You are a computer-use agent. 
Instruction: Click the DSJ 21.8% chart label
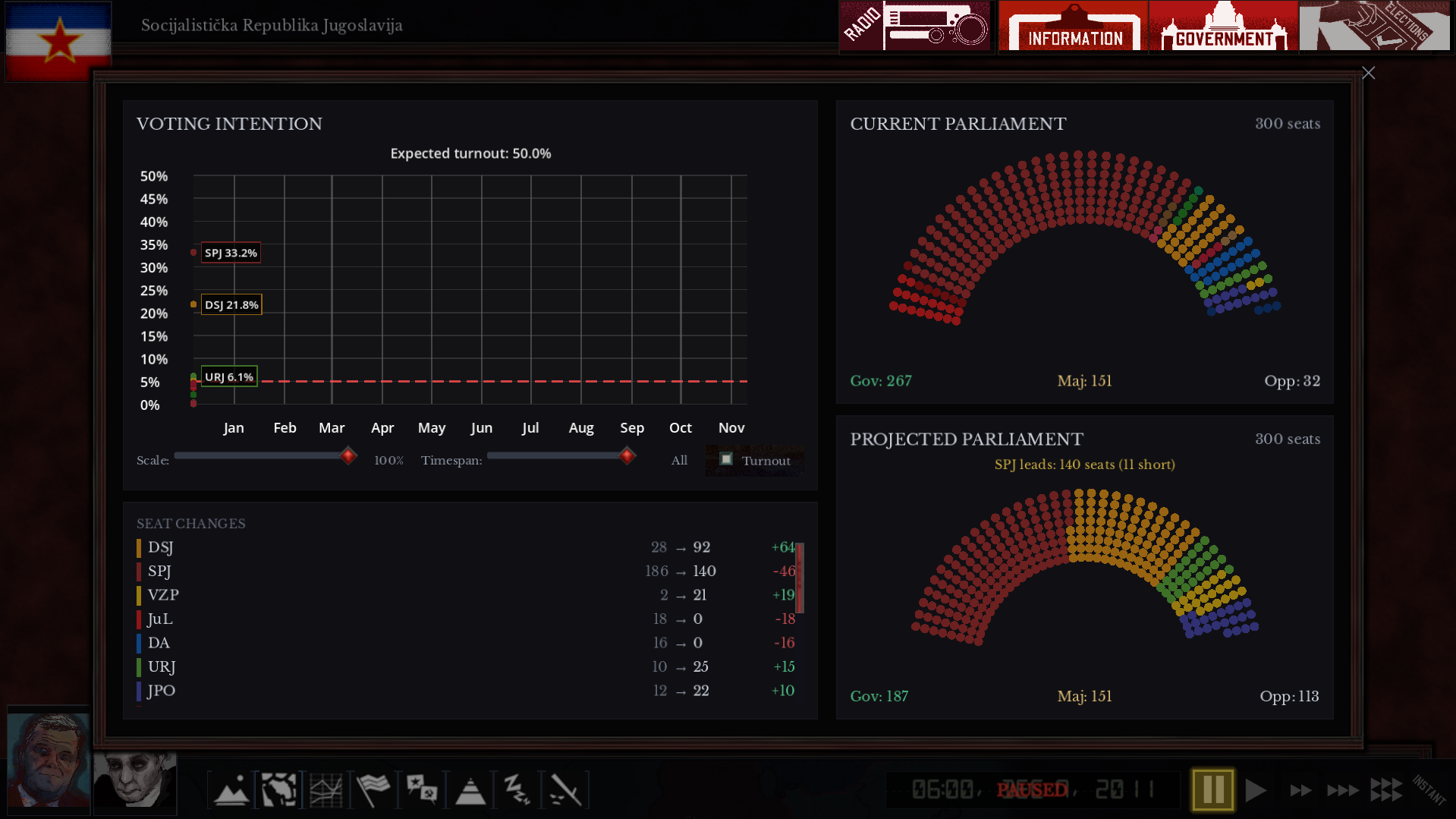pos(231,304)
